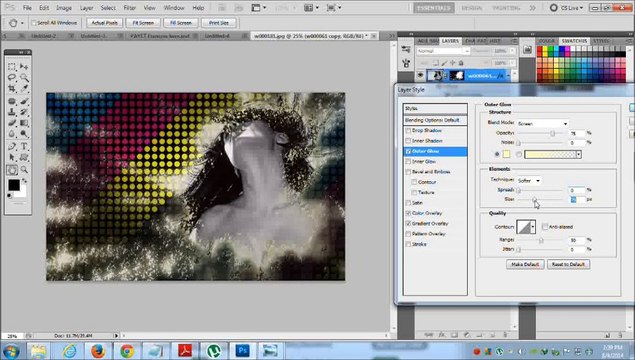Select the Blur tool
The height and width of the screenshot is (360, 635).
click(x=12, y=134)
